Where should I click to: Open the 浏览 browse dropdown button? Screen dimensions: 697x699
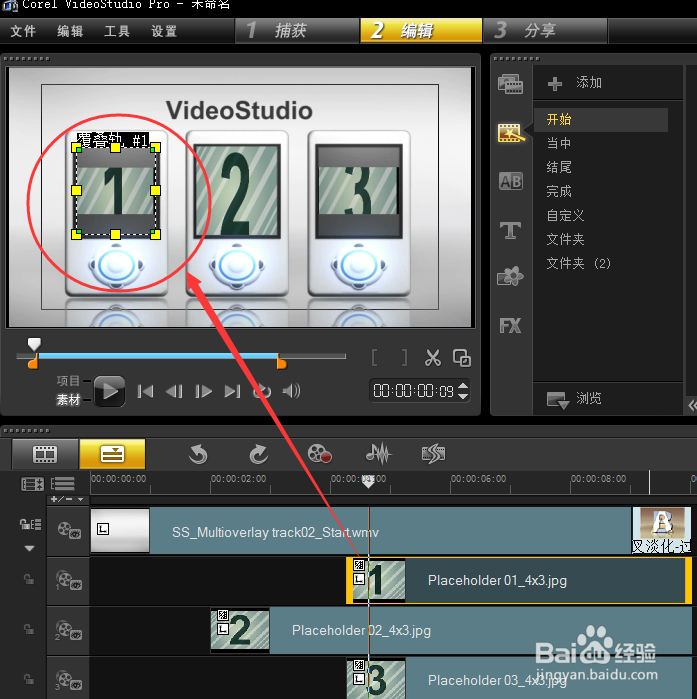click(574, 399)
